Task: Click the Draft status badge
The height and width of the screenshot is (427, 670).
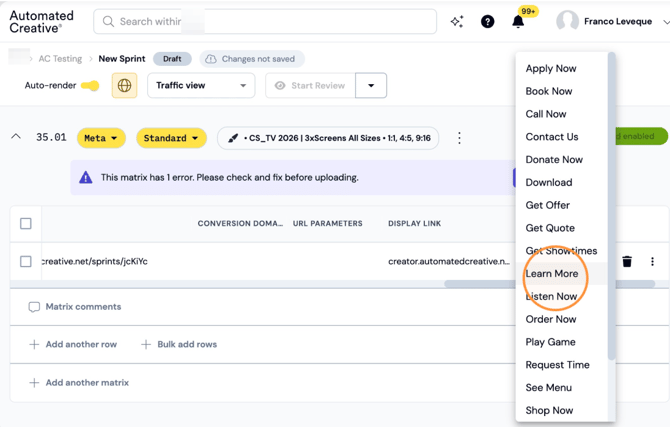Action: [x=172, y=59]
